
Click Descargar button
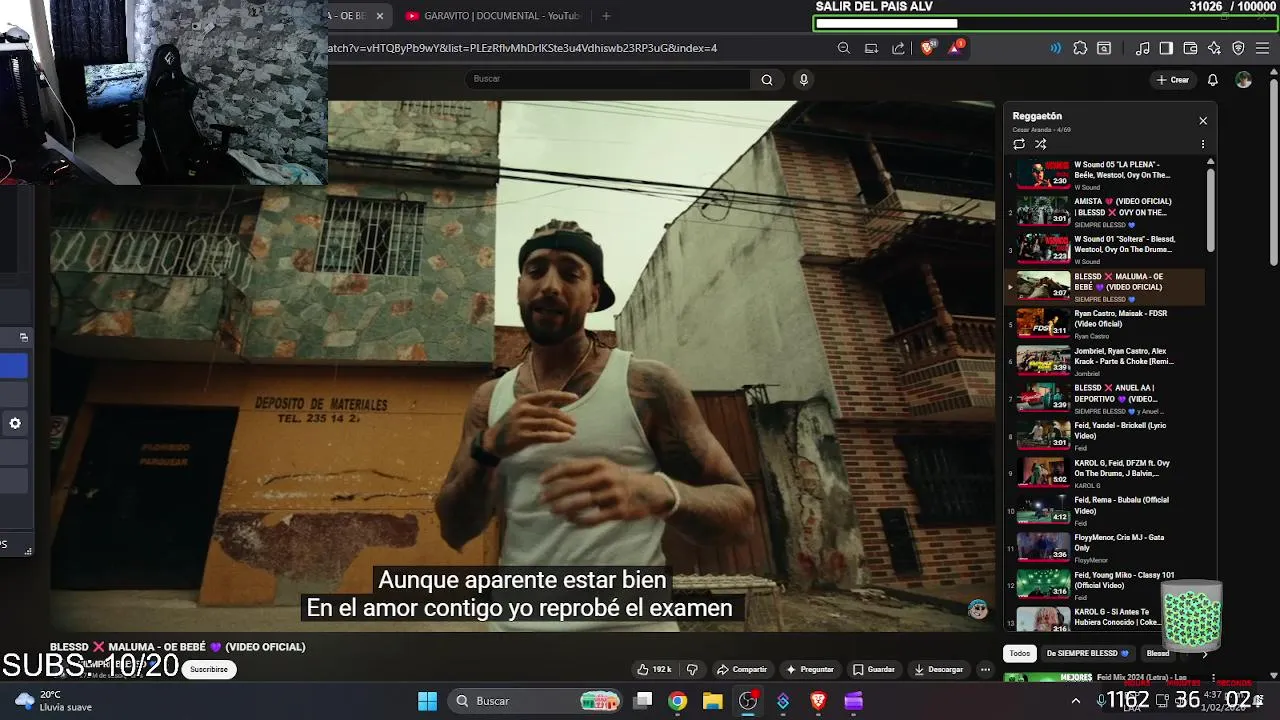point(939,669)
